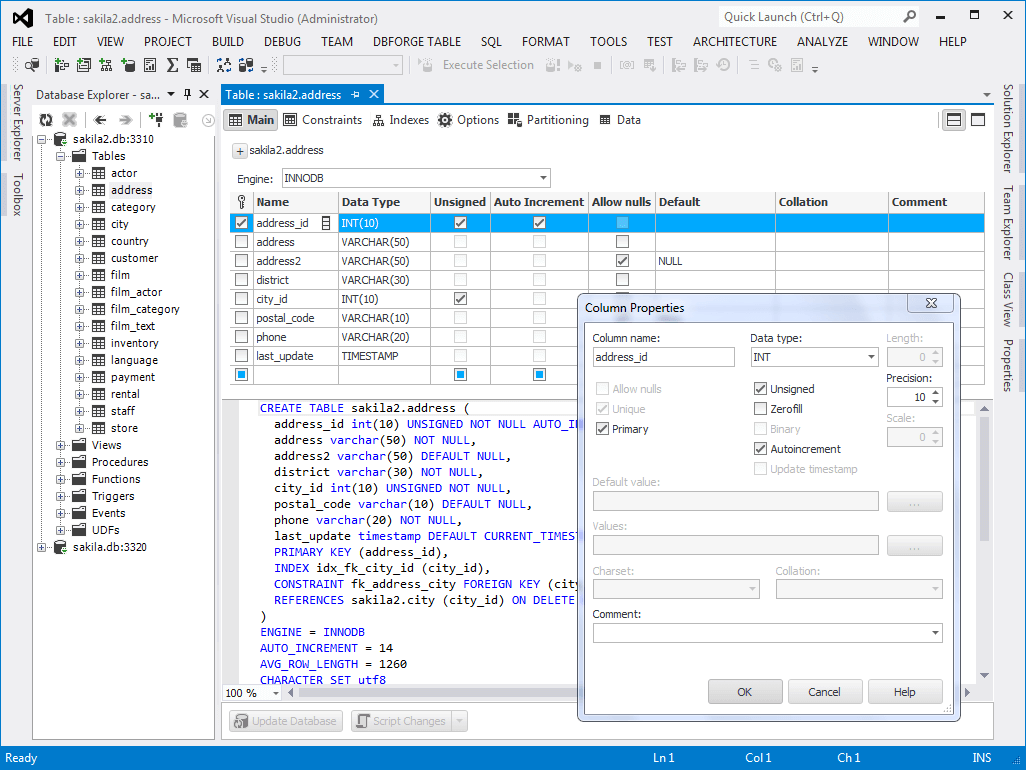The width and height of the screenshot is (1026, 770).
Task: Toggle Allow nulls for district row
Action: pos(622,279)
